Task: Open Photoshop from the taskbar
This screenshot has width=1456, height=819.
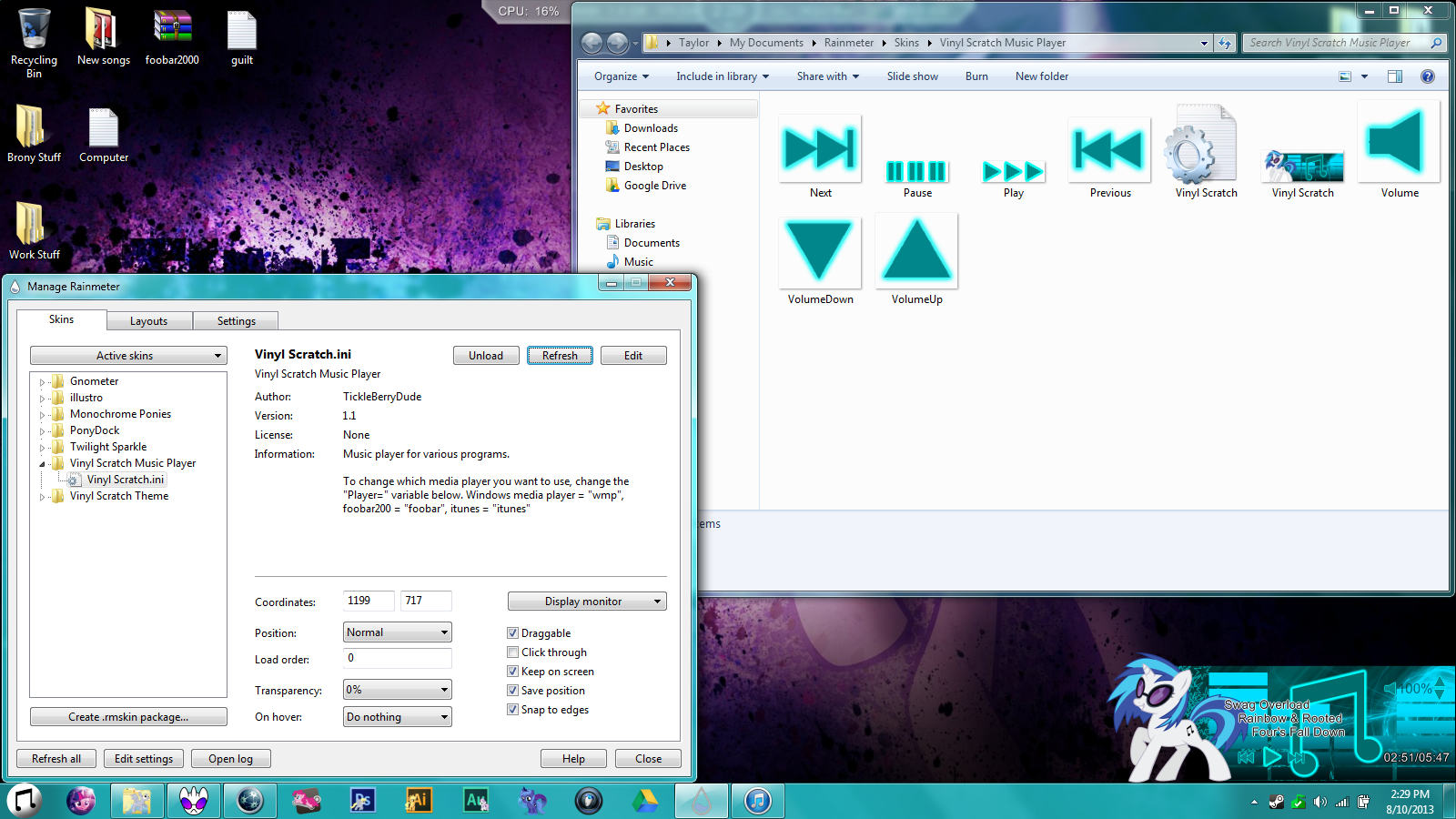Action: (362, 801)
